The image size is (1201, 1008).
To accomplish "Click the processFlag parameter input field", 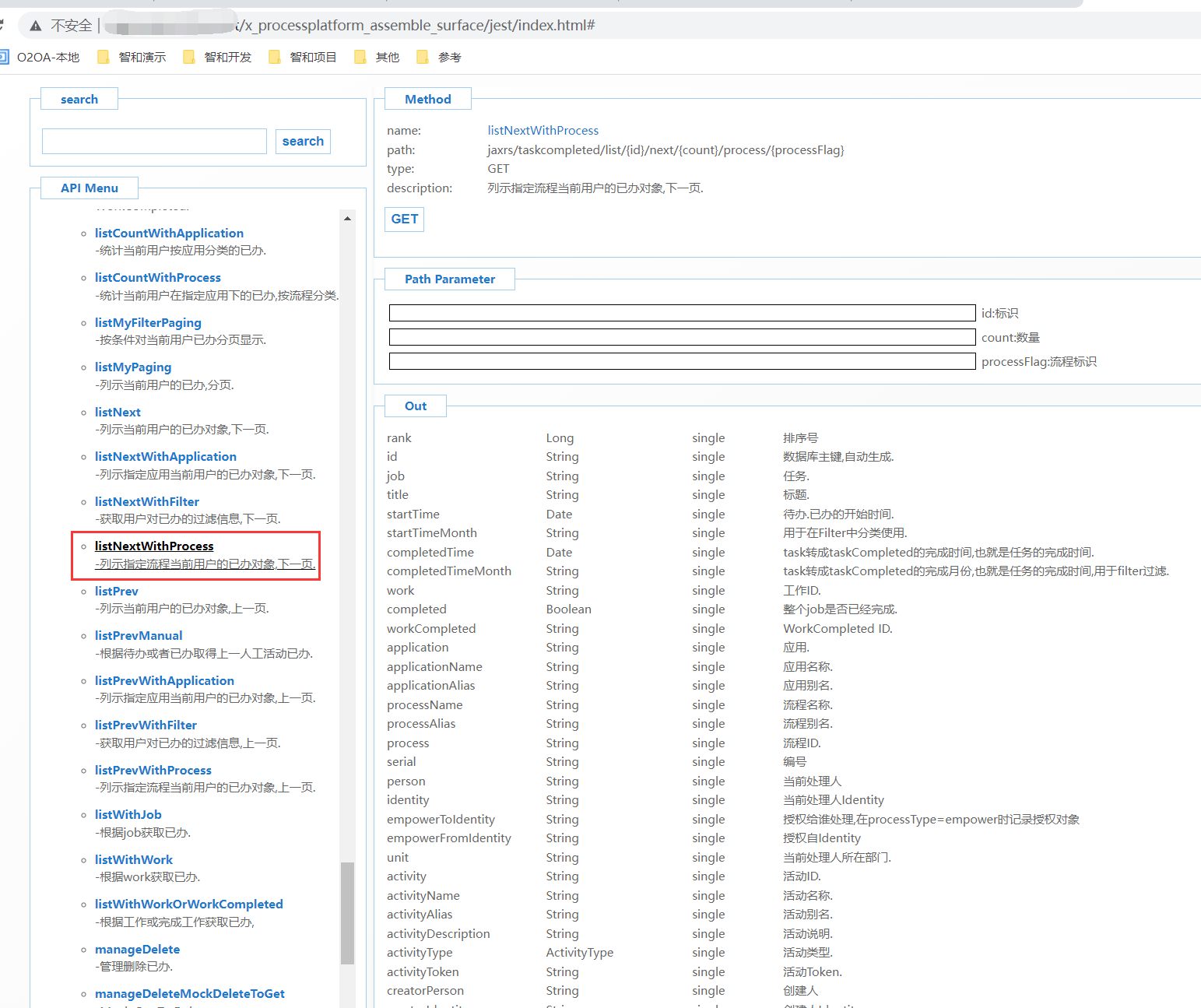I will point(681,361).
